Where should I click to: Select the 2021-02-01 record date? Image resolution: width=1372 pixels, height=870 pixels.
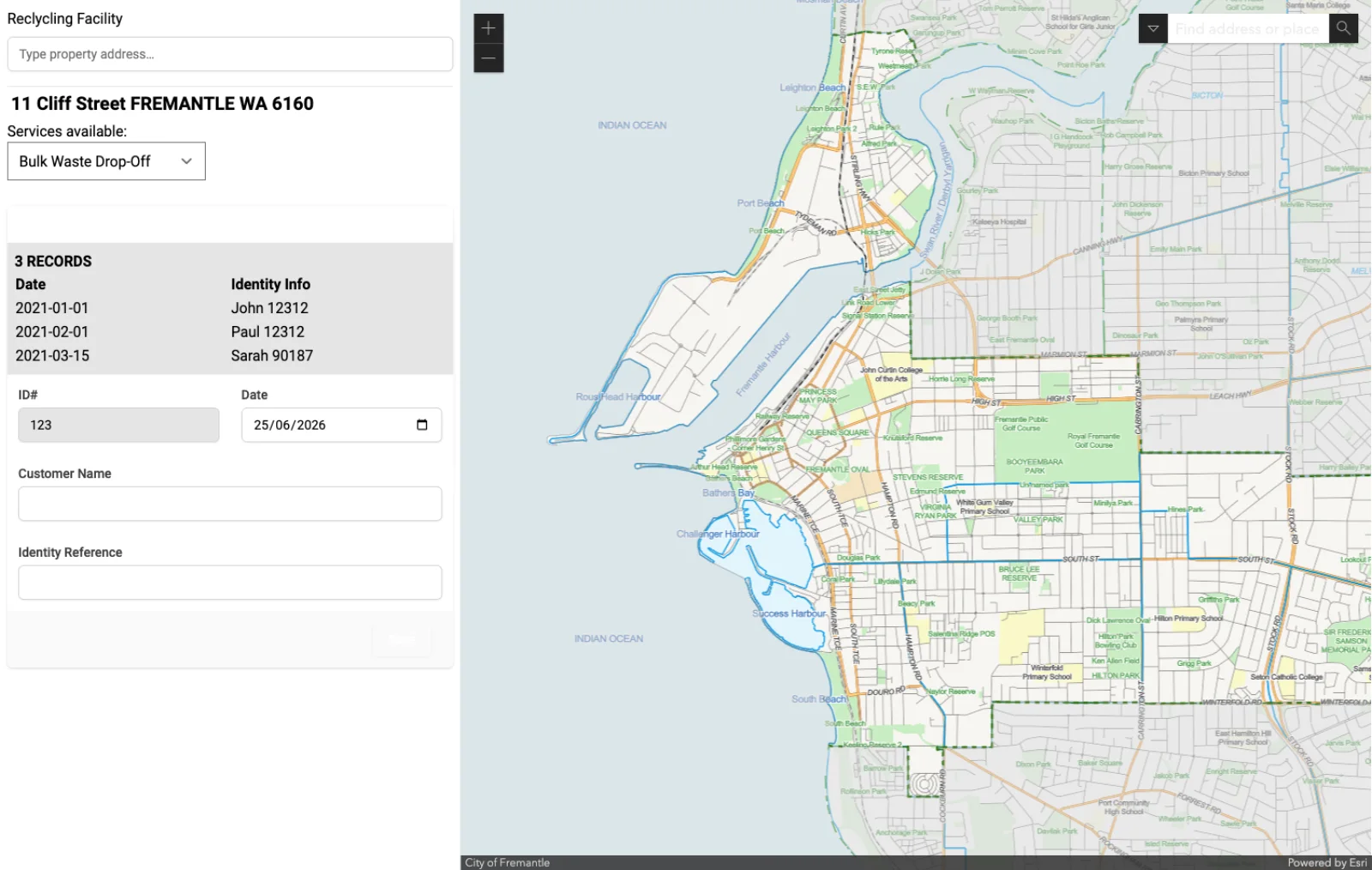(x=52, y=332)
